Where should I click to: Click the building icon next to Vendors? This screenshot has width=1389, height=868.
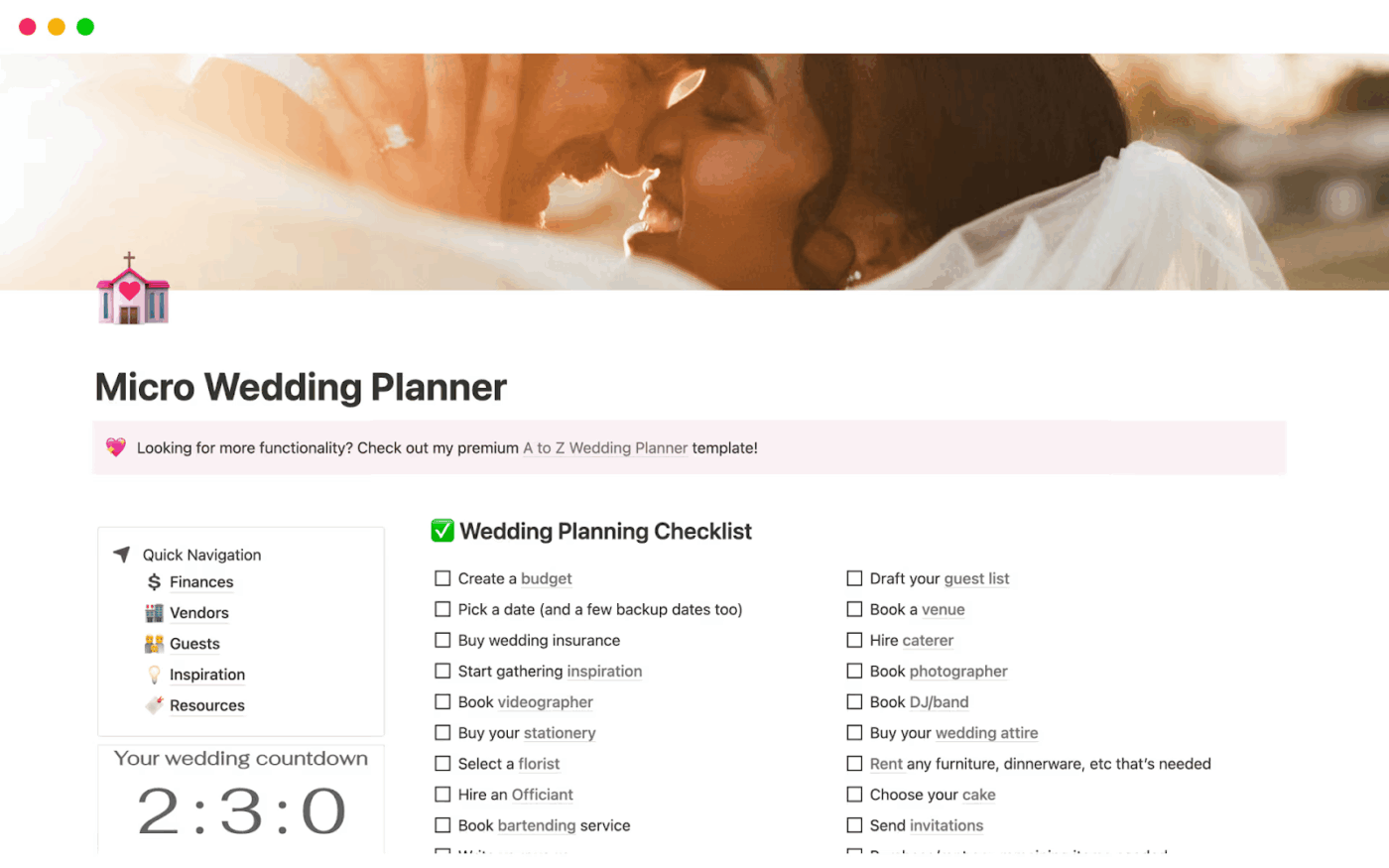click(154, 613)
